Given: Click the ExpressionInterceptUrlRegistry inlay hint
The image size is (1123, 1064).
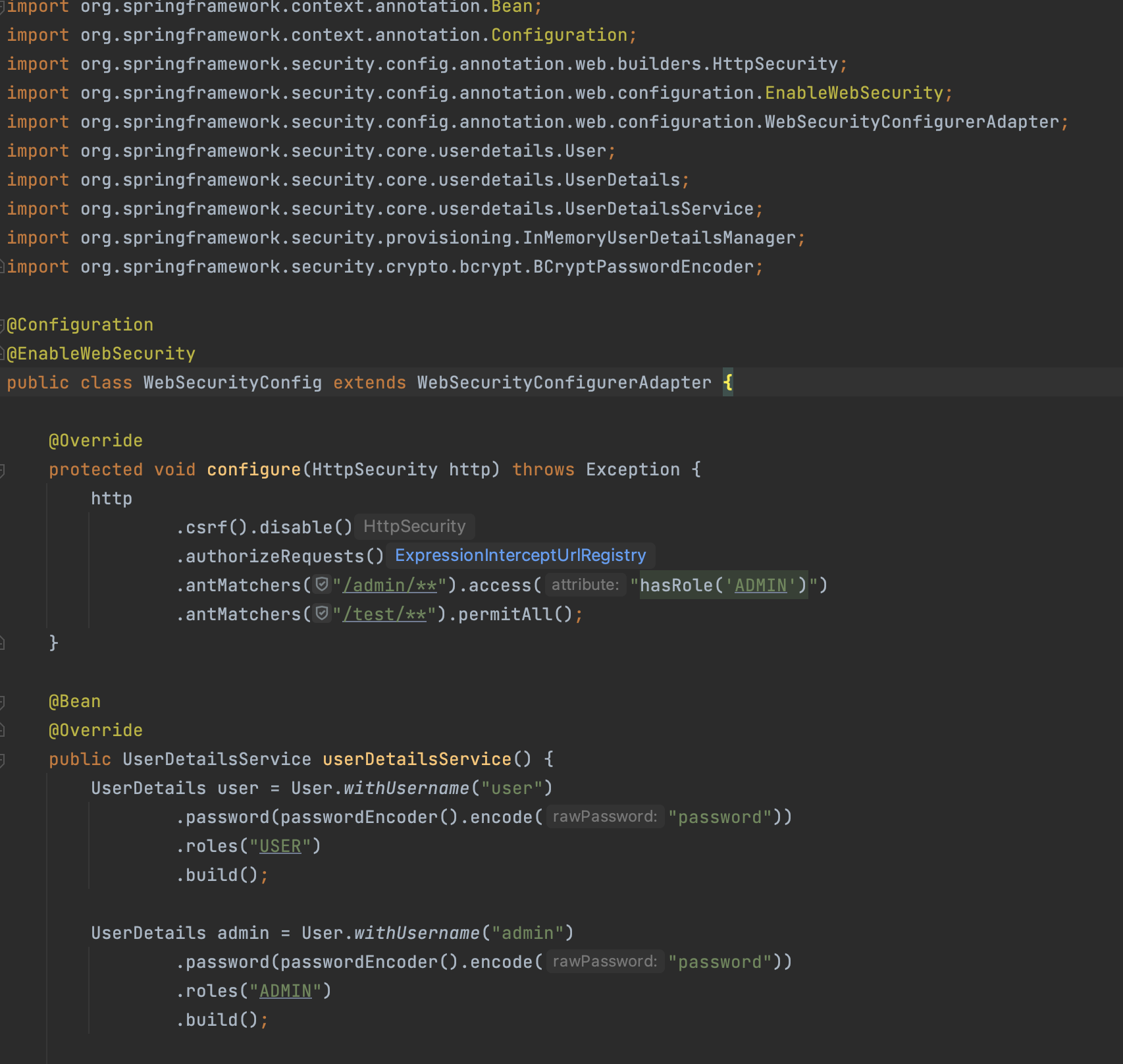Looking at the screenshot, I should coord(520,556).
